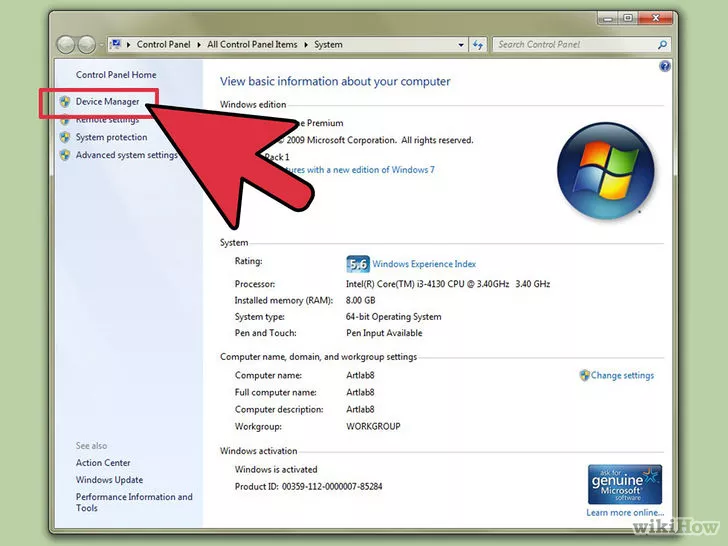
Task: Go to All Control Panel Items breadcrumb
Action: tap(253, 45)
